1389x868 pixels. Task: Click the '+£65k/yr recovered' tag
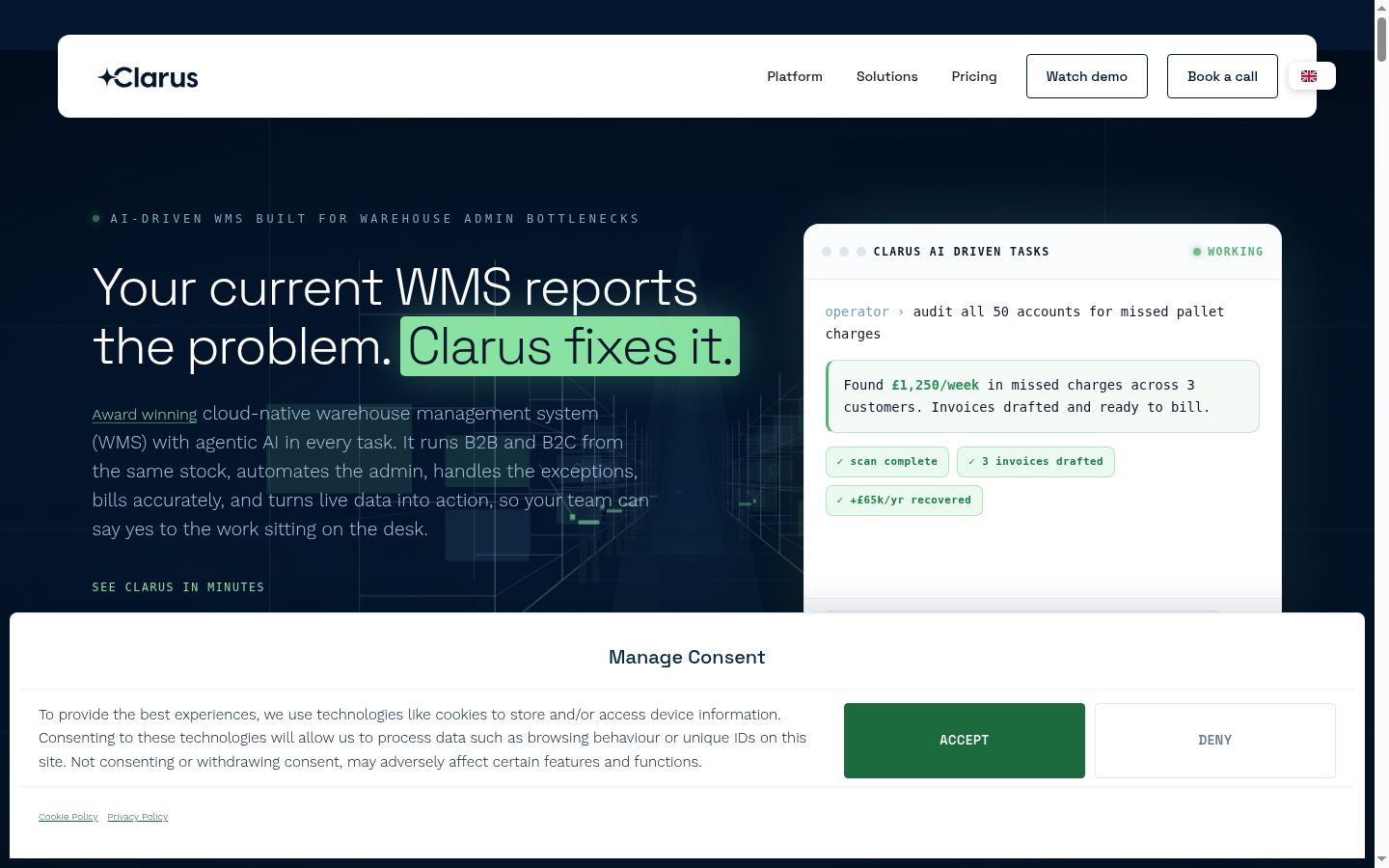(x=904, y=501)
